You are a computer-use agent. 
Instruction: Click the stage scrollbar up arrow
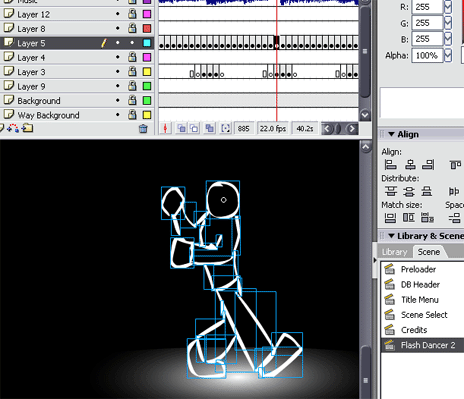coord(366,146)
